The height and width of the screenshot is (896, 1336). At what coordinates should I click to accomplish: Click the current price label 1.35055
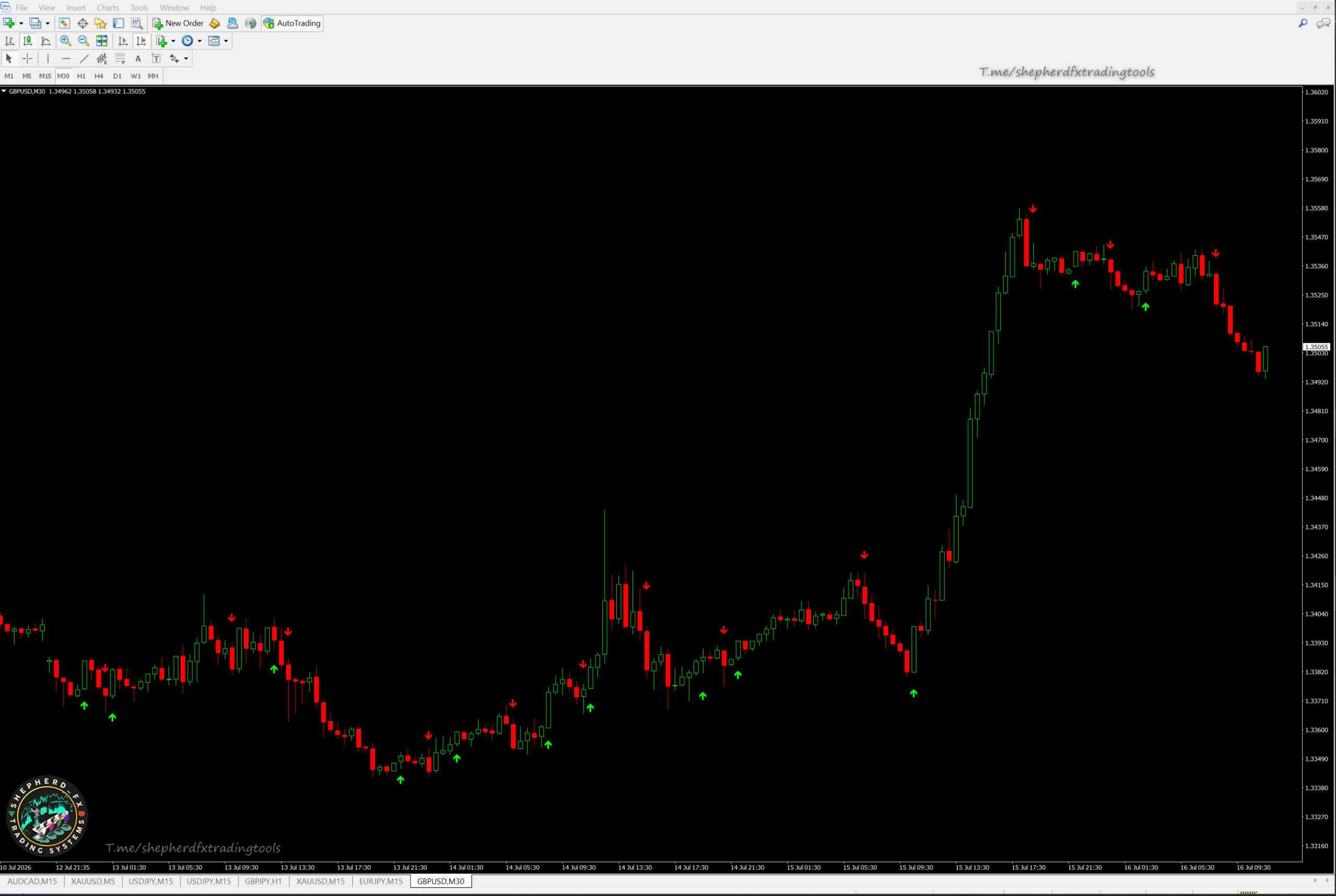[1316, 347]
